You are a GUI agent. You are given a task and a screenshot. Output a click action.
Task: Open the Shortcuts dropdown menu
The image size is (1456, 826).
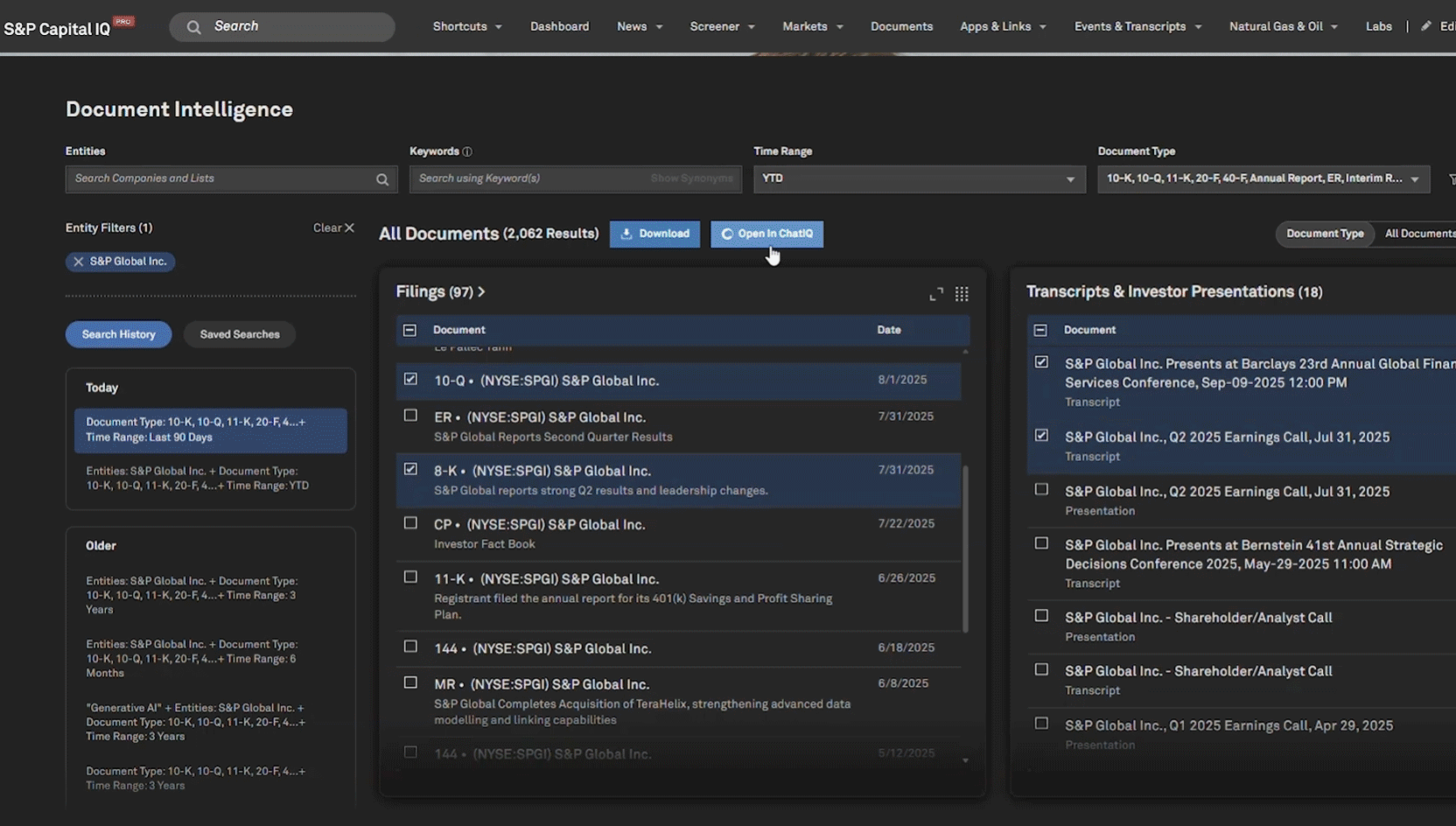point(467,26)
